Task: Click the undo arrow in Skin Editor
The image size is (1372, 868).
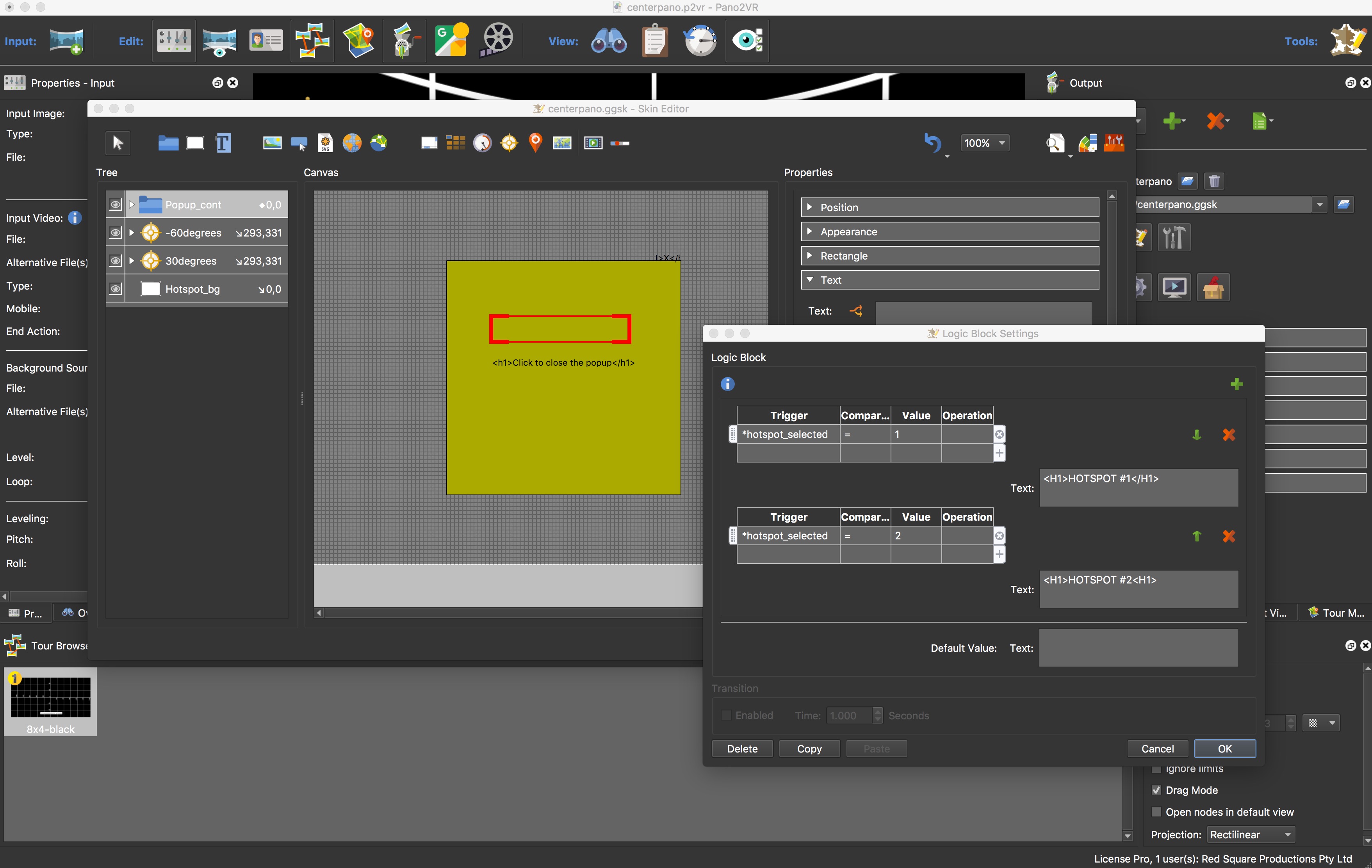Action: [932, 143]
